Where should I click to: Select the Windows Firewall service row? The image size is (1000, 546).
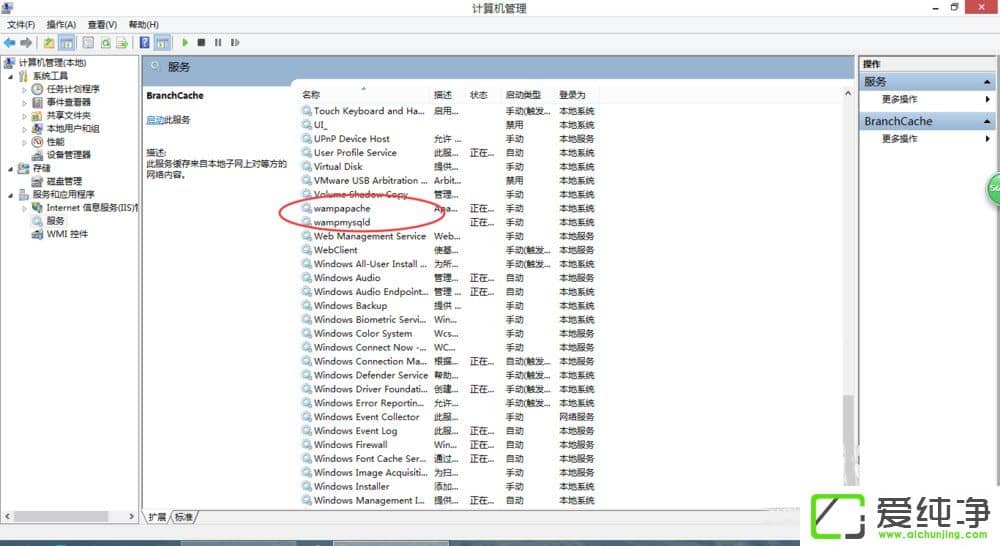coord(448,445)
